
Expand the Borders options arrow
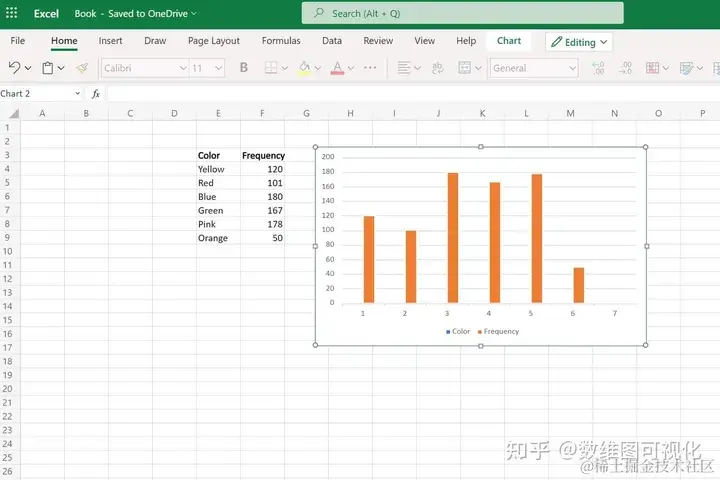pos(285,68)
